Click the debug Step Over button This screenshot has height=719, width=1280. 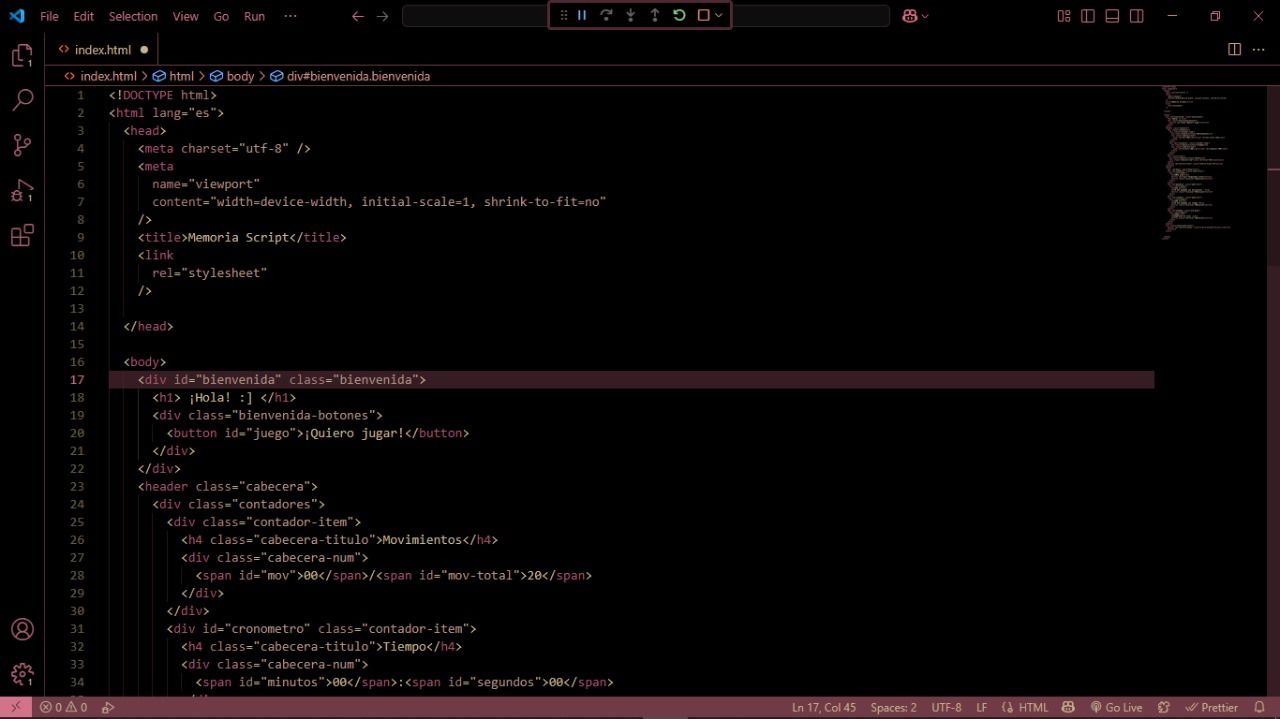(x=606, y=15)
